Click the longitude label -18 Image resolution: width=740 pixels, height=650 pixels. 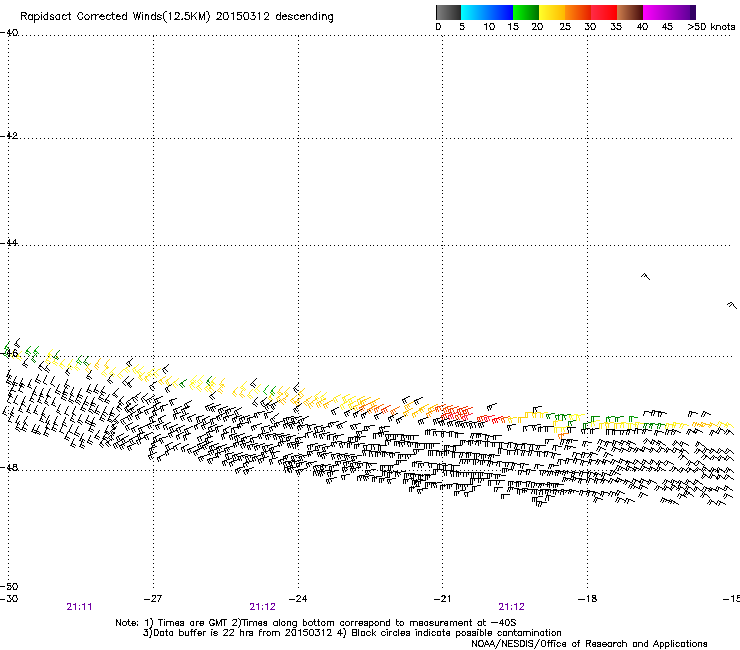point(588,599)
